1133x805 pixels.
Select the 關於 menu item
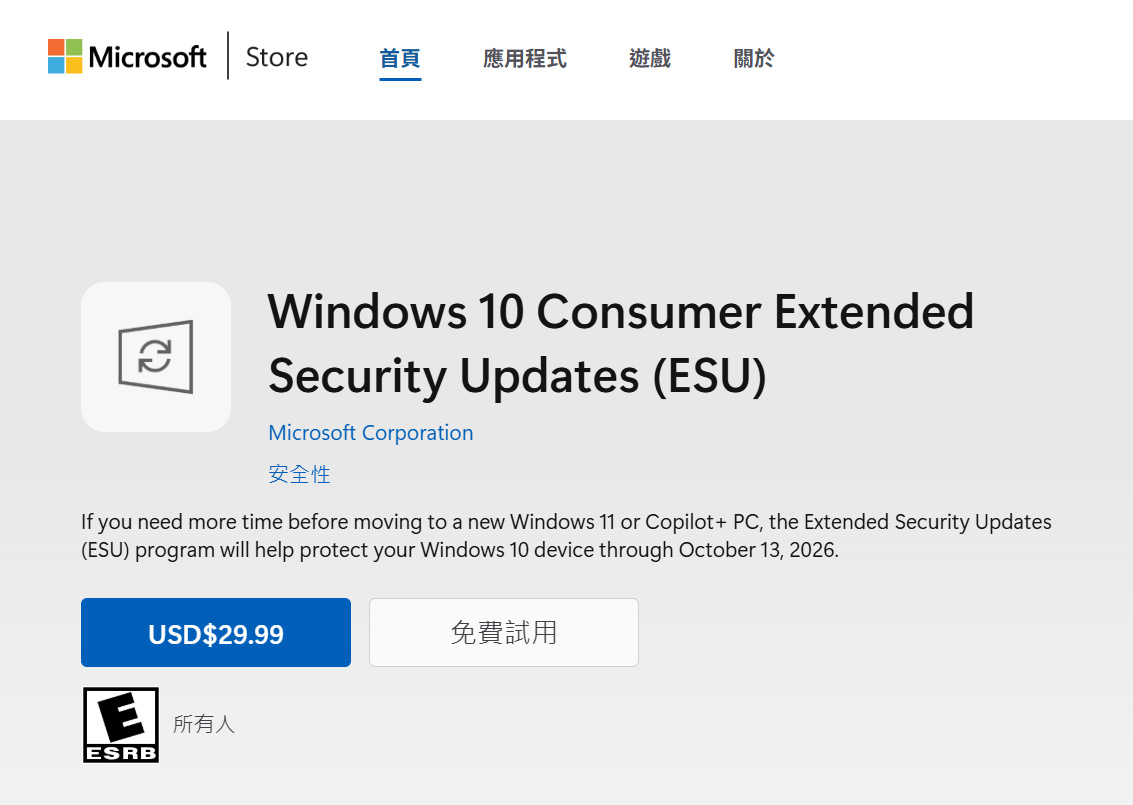point(753,58)
